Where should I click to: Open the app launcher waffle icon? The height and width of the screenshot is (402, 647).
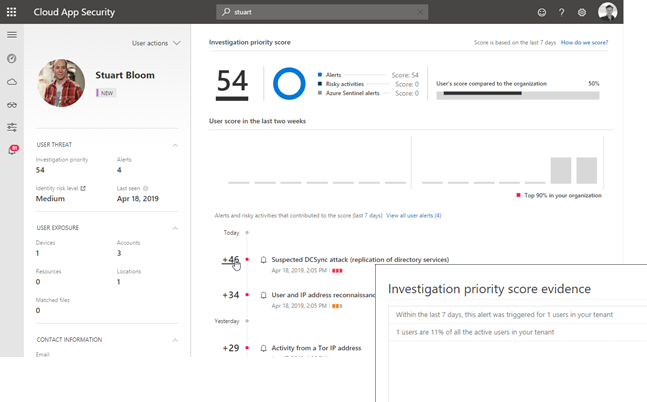pos(12,12)
